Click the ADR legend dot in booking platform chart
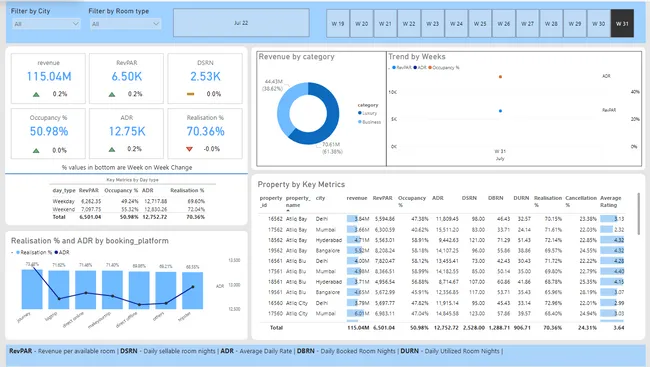Screen dimensions: 650x367 coord(56,252)
